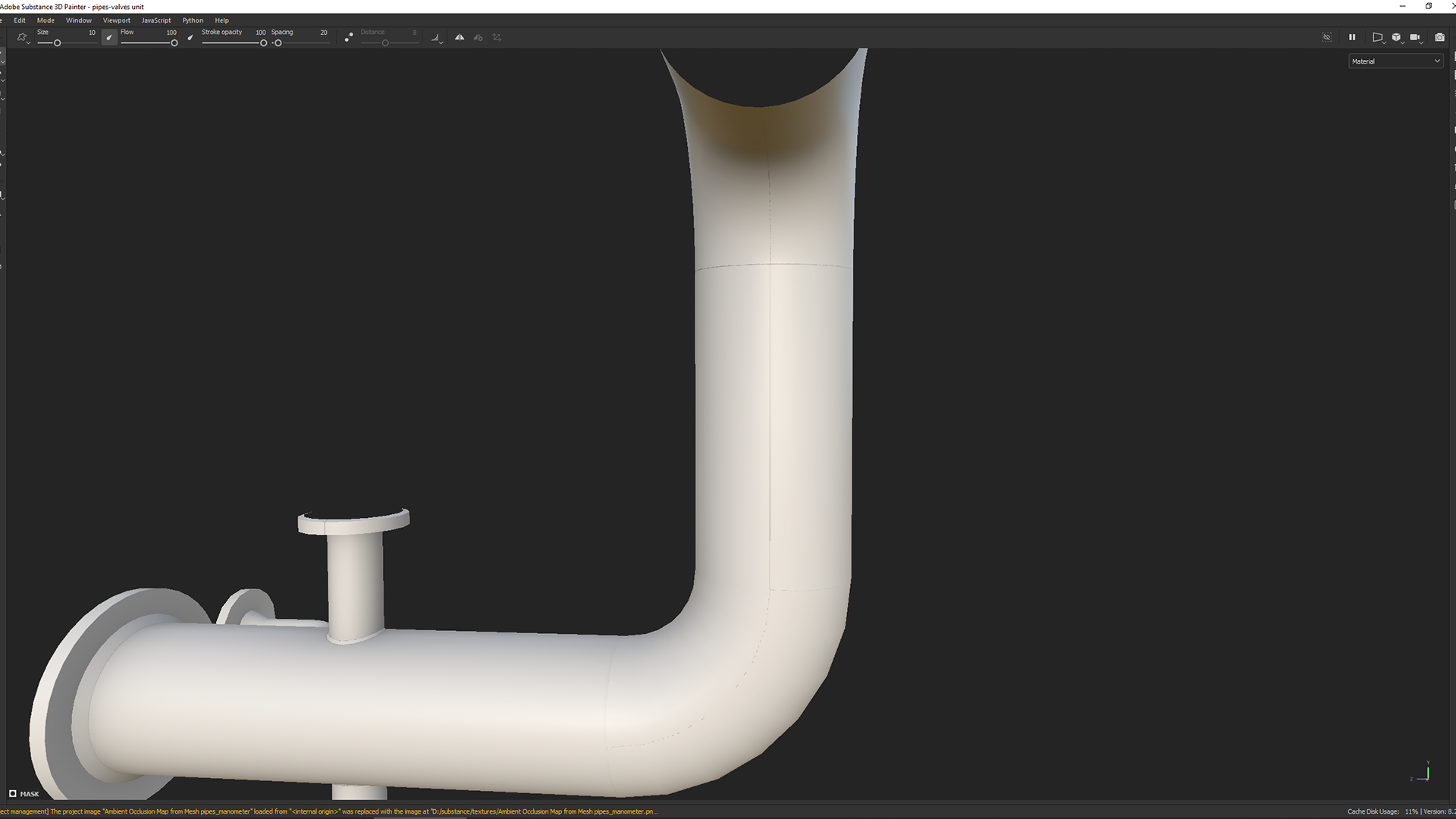Image resolution: width=1456 pixels, height=819 pixels.
Task: Open the brush preset selector icon
Action: click(x=23, y=37)
